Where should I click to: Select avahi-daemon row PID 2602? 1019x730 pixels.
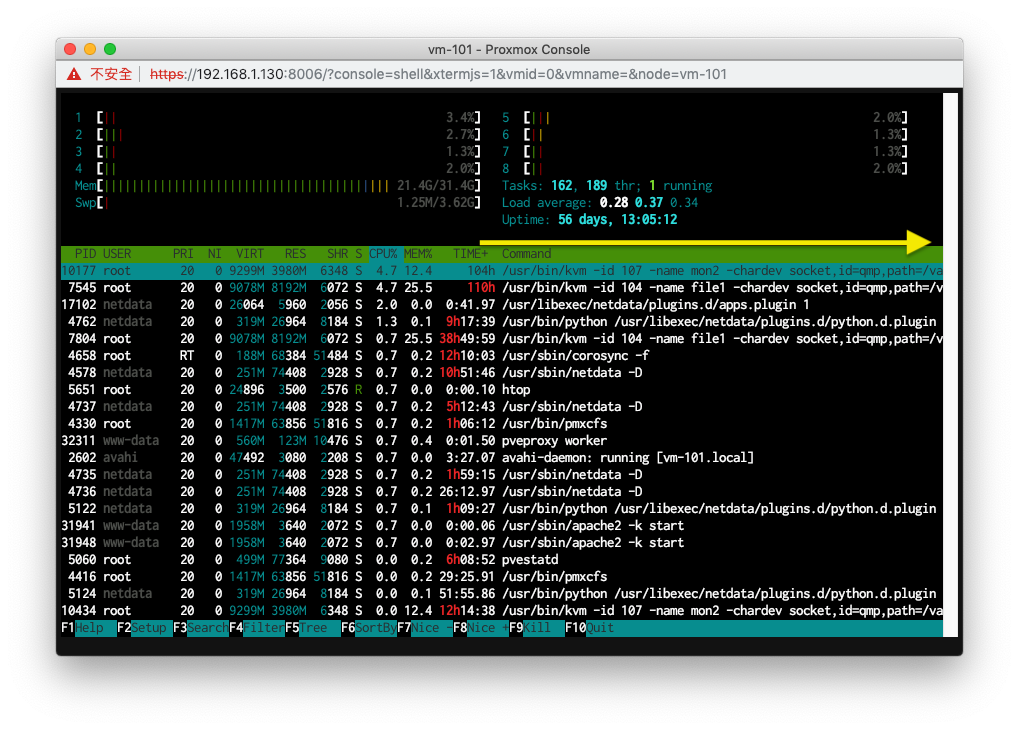502,458
